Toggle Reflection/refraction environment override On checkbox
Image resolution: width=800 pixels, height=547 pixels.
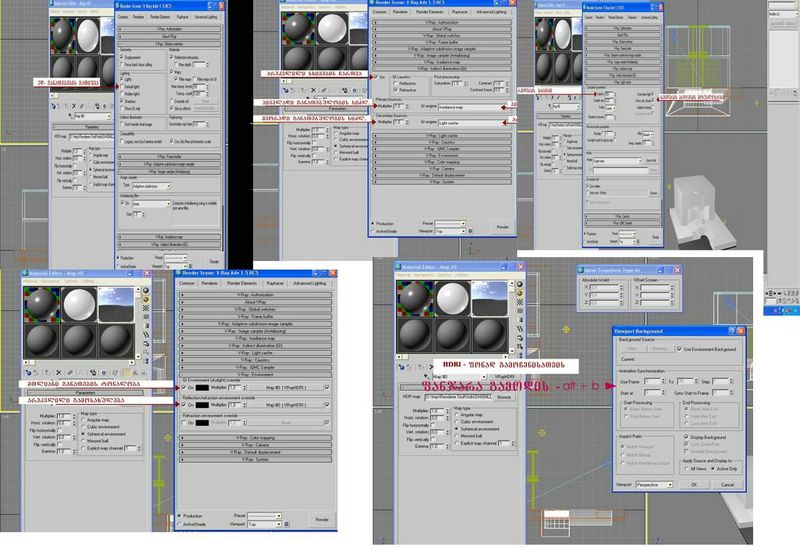(184, 405)
